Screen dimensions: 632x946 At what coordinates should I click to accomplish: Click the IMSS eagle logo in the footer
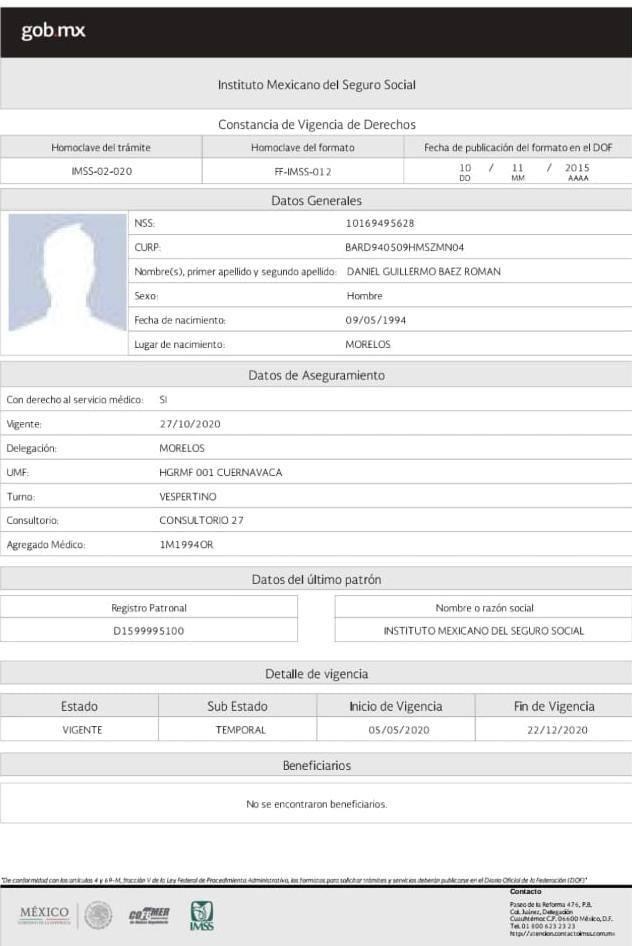tap(201, 916)
